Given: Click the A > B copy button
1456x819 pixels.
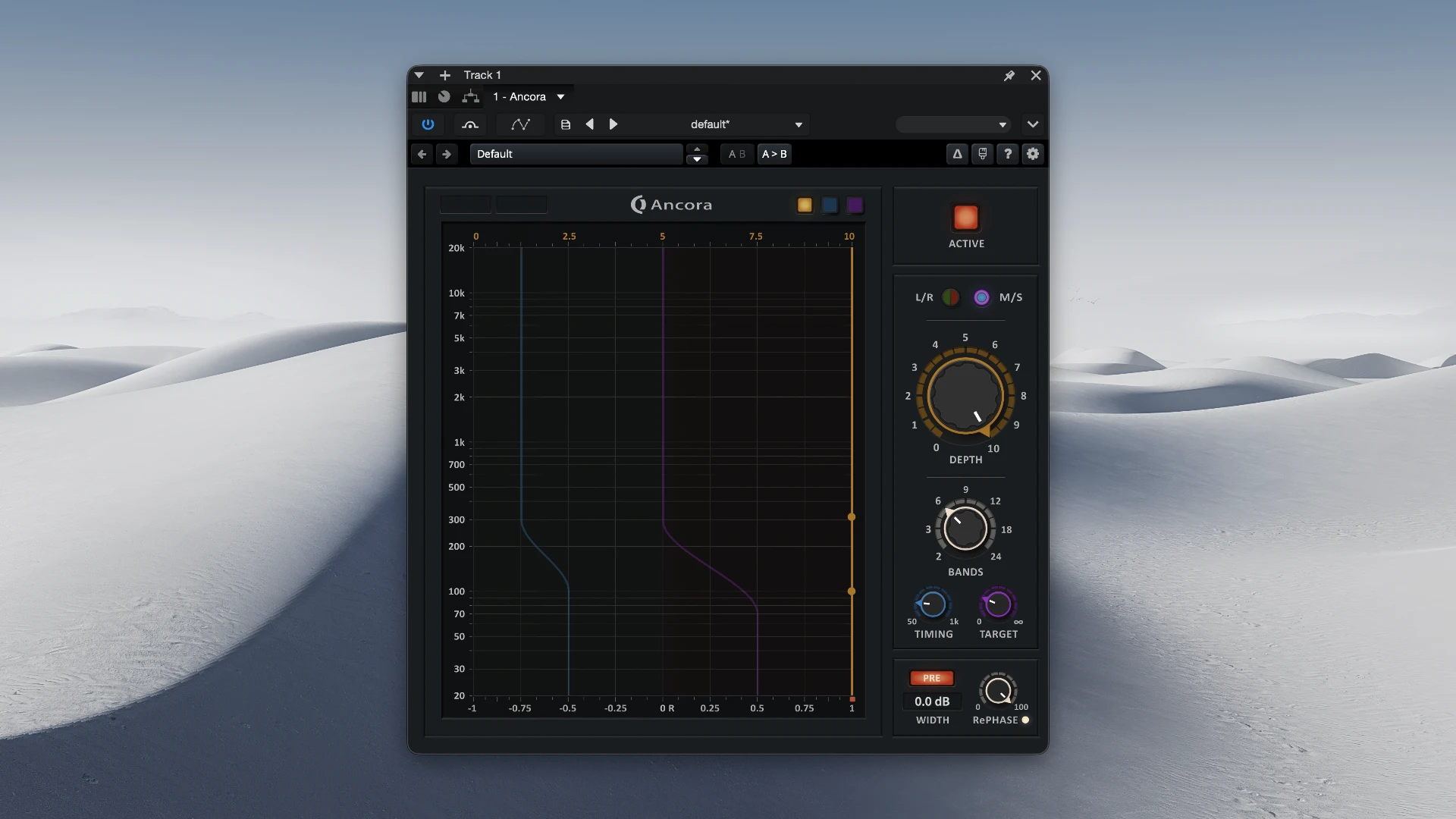Looking at the screenshot, I should (774, 154).
